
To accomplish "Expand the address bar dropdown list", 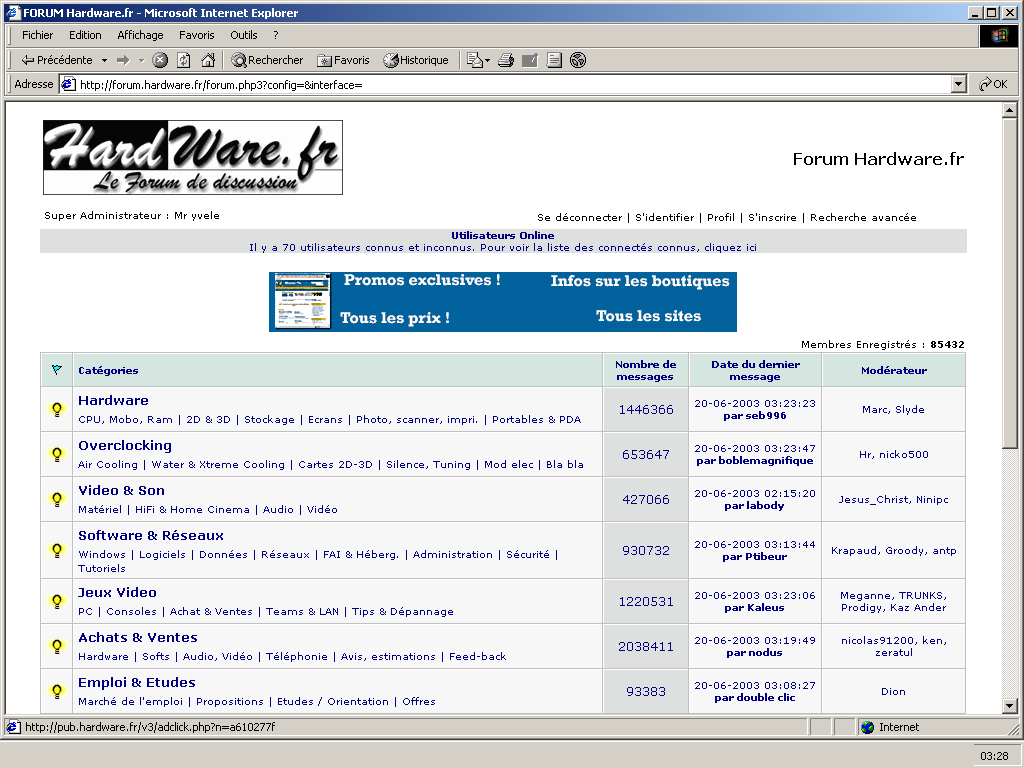I will [x=959, y=84].
